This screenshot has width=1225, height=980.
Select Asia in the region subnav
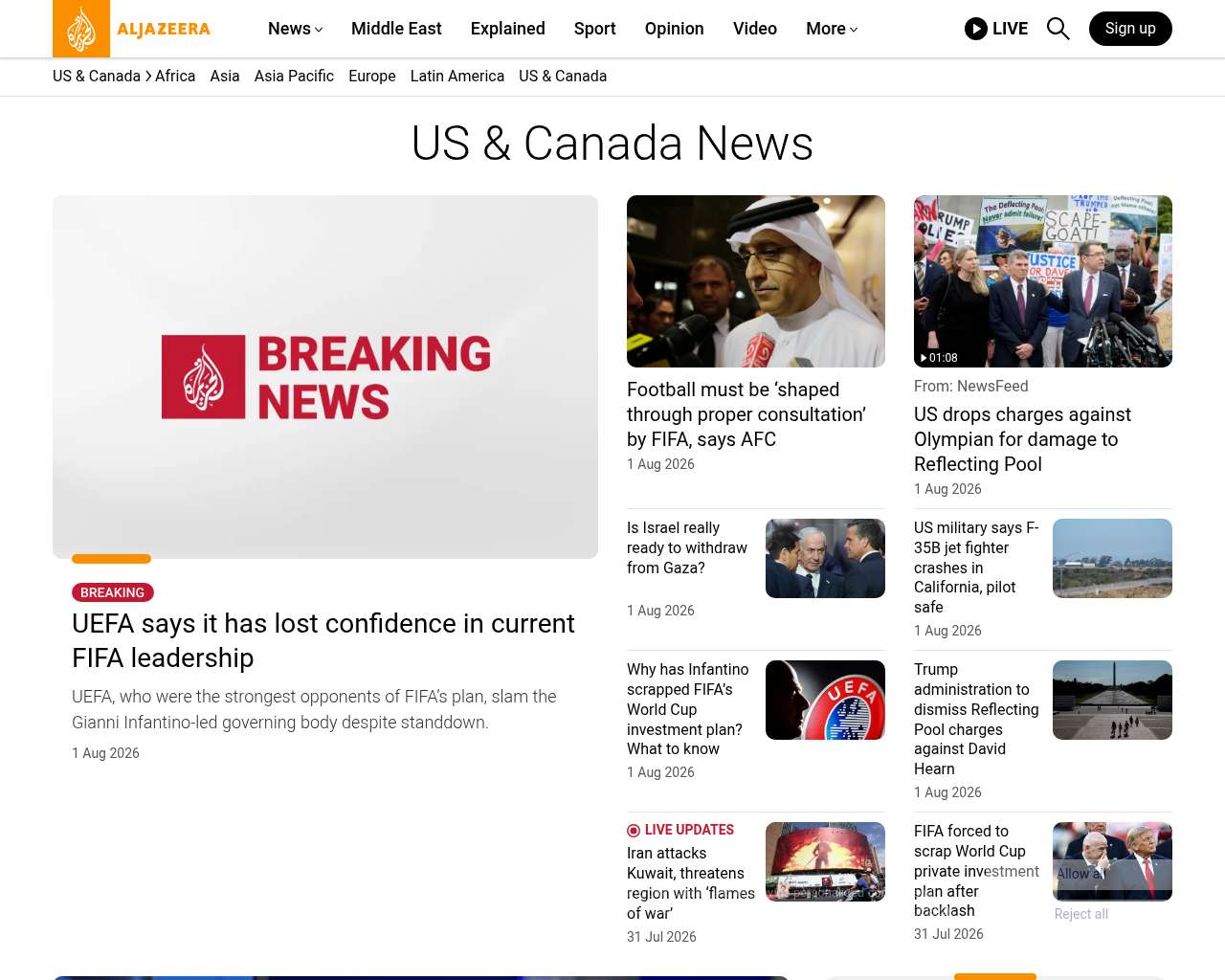(225, 77)
